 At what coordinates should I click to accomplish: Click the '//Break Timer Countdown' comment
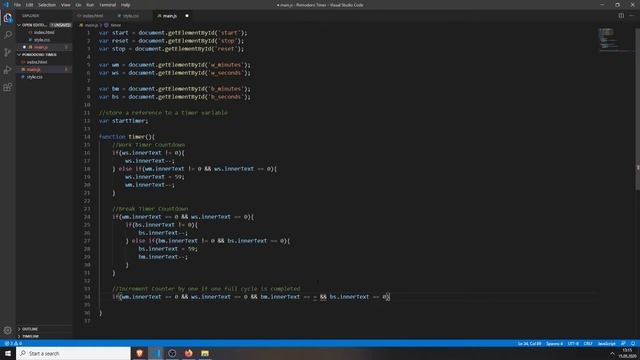150,209
